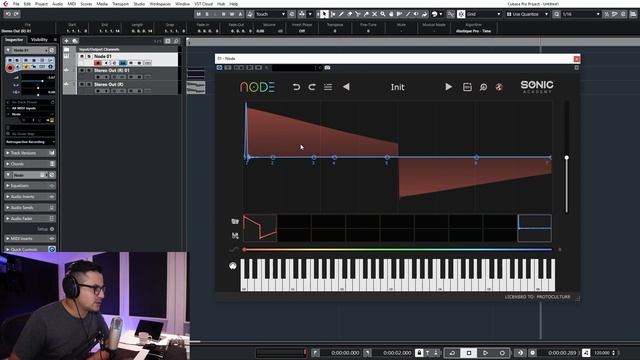Click the transport Record button
This screenshot has width=640, height=360.
coord(502,353)
